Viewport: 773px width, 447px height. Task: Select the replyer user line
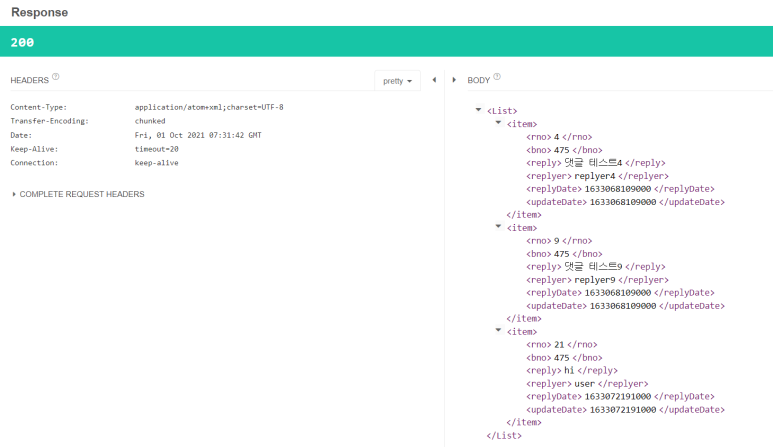point(587,383)
